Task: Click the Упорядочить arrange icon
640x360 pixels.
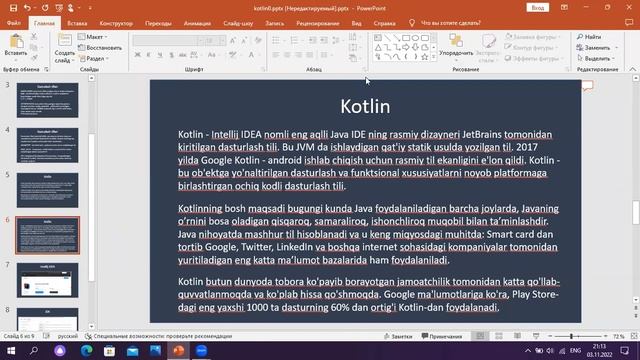Action: [x=456, y=41]
